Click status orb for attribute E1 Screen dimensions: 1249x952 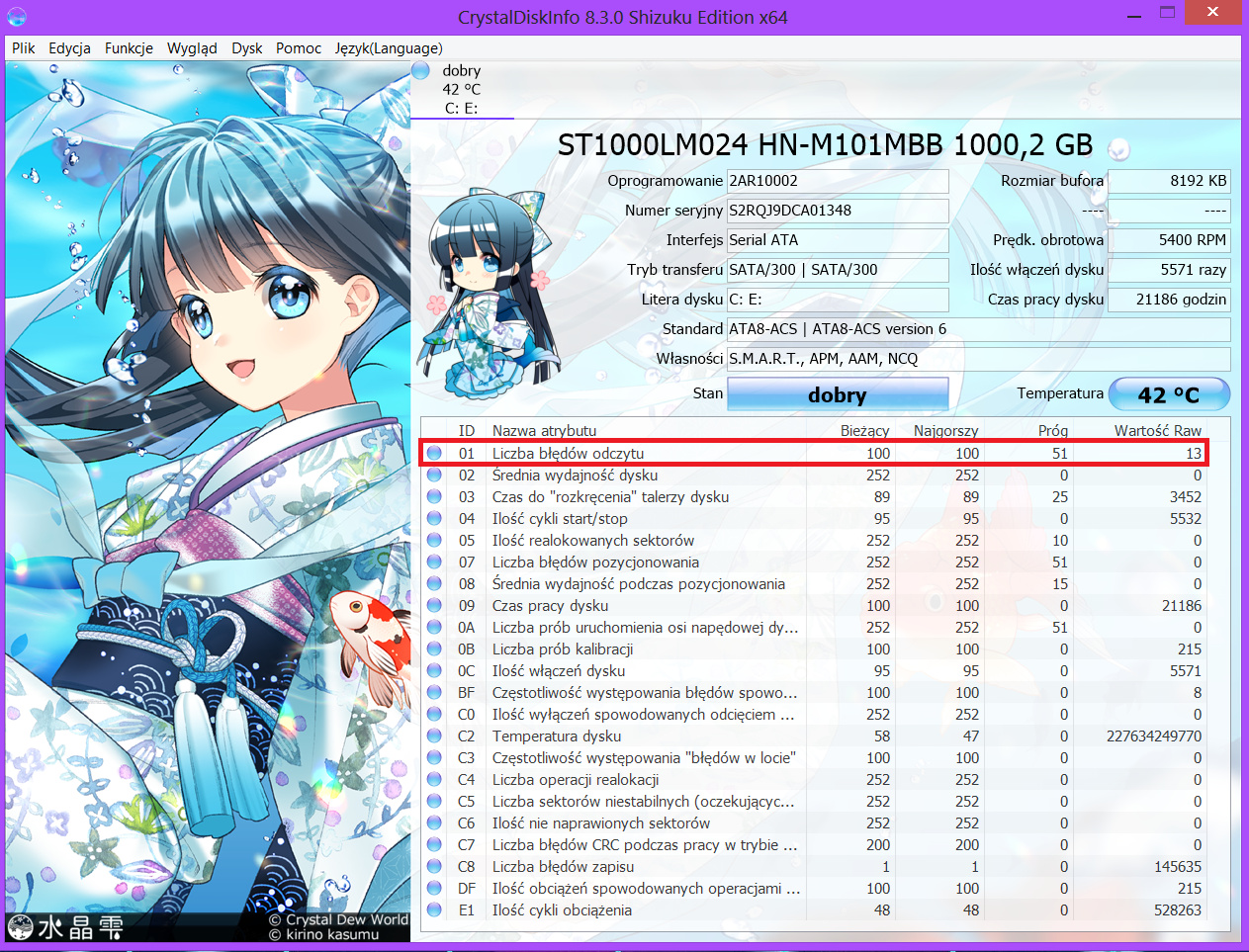434,909
